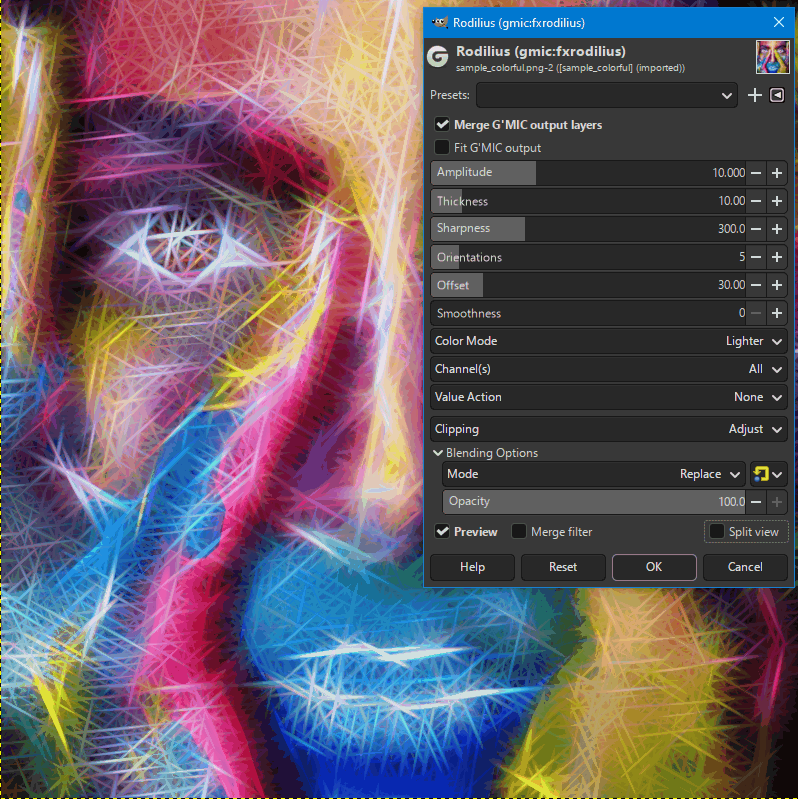Decrease the Orientations value with minus
798x799 pixels.
[756, 257]
